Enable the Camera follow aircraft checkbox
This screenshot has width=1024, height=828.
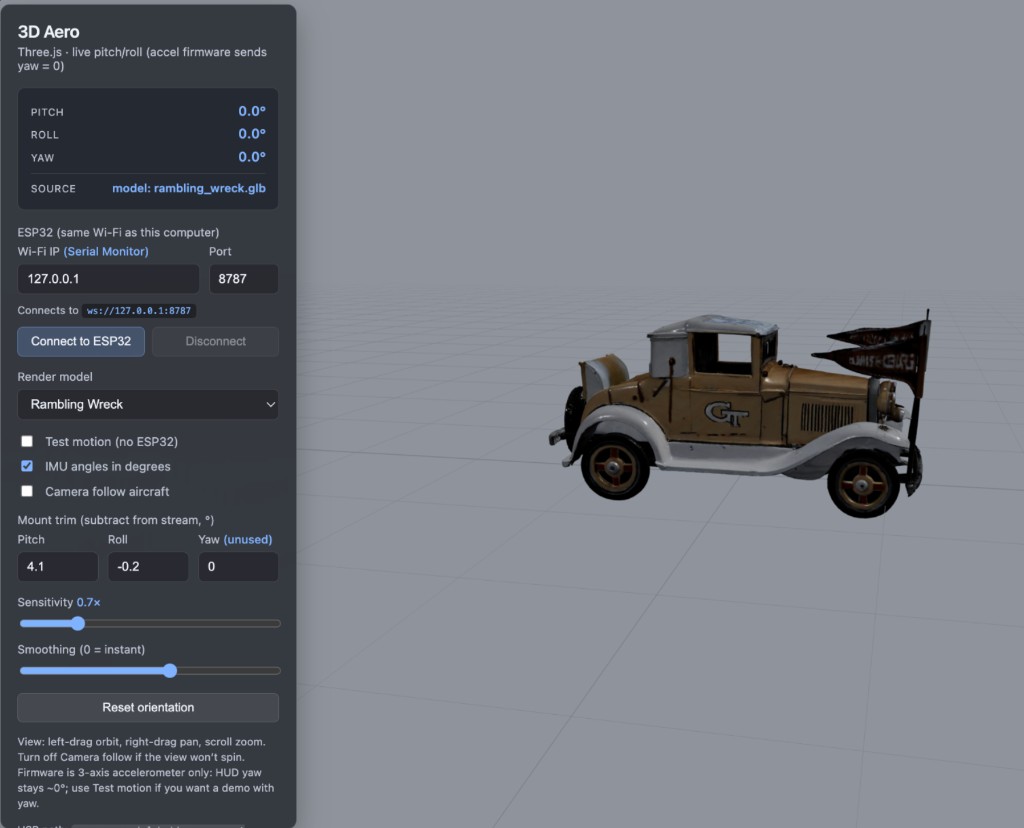click(x=27, y=491)
